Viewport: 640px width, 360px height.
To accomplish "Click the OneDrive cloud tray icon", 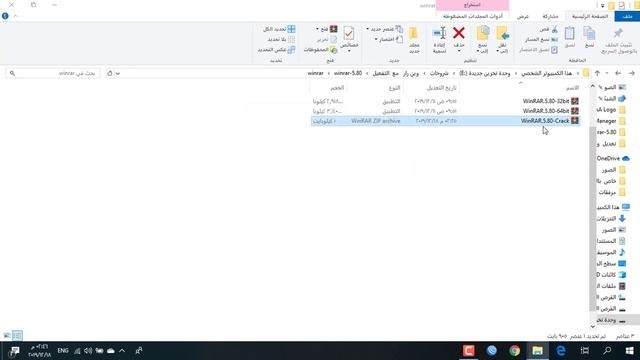I will pos(111,351).
